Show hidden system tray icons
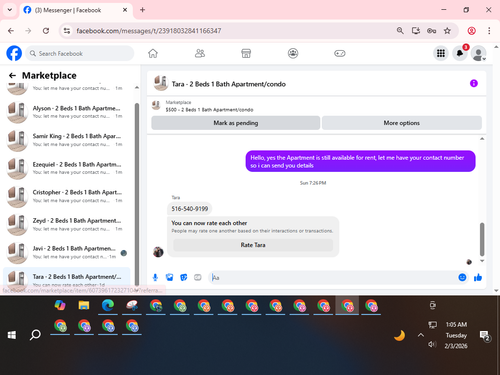Viewport: 500px width, 375px height. click(421, 335)
